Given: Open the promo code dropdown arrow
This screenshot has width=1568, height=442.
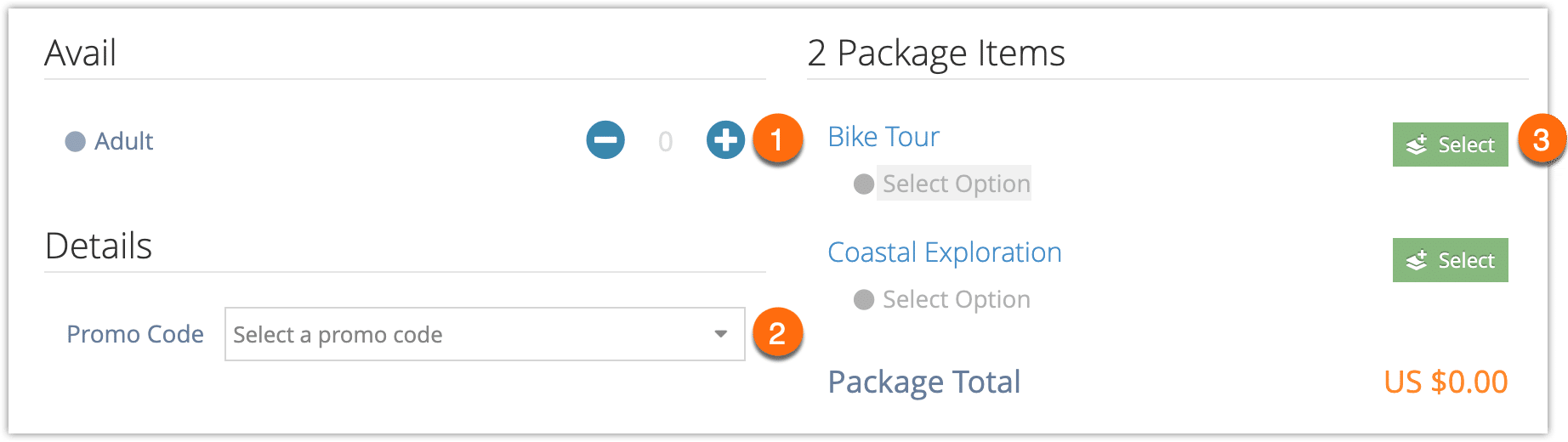Looking at the screenshot, I should pos(721,334).
